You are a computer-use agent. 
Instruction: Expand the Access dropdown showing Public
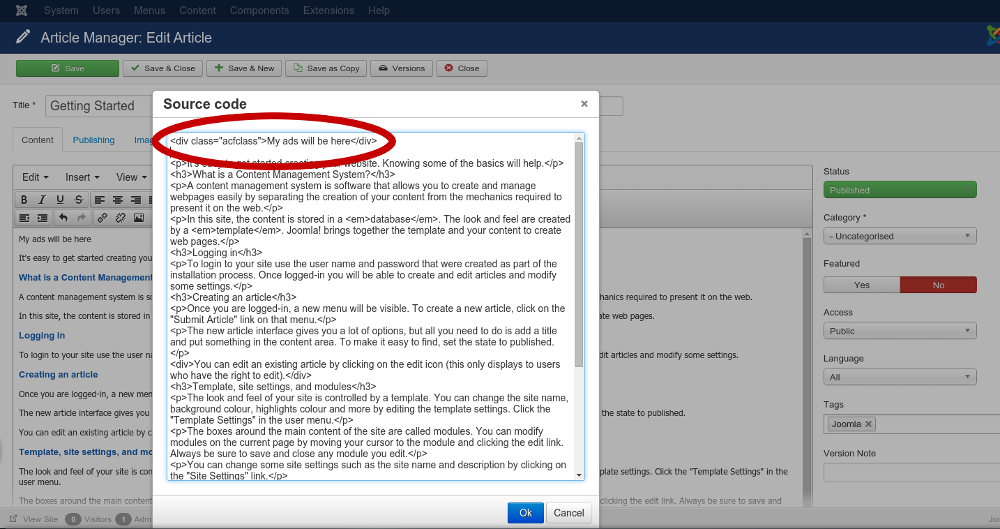coord(899,331)
